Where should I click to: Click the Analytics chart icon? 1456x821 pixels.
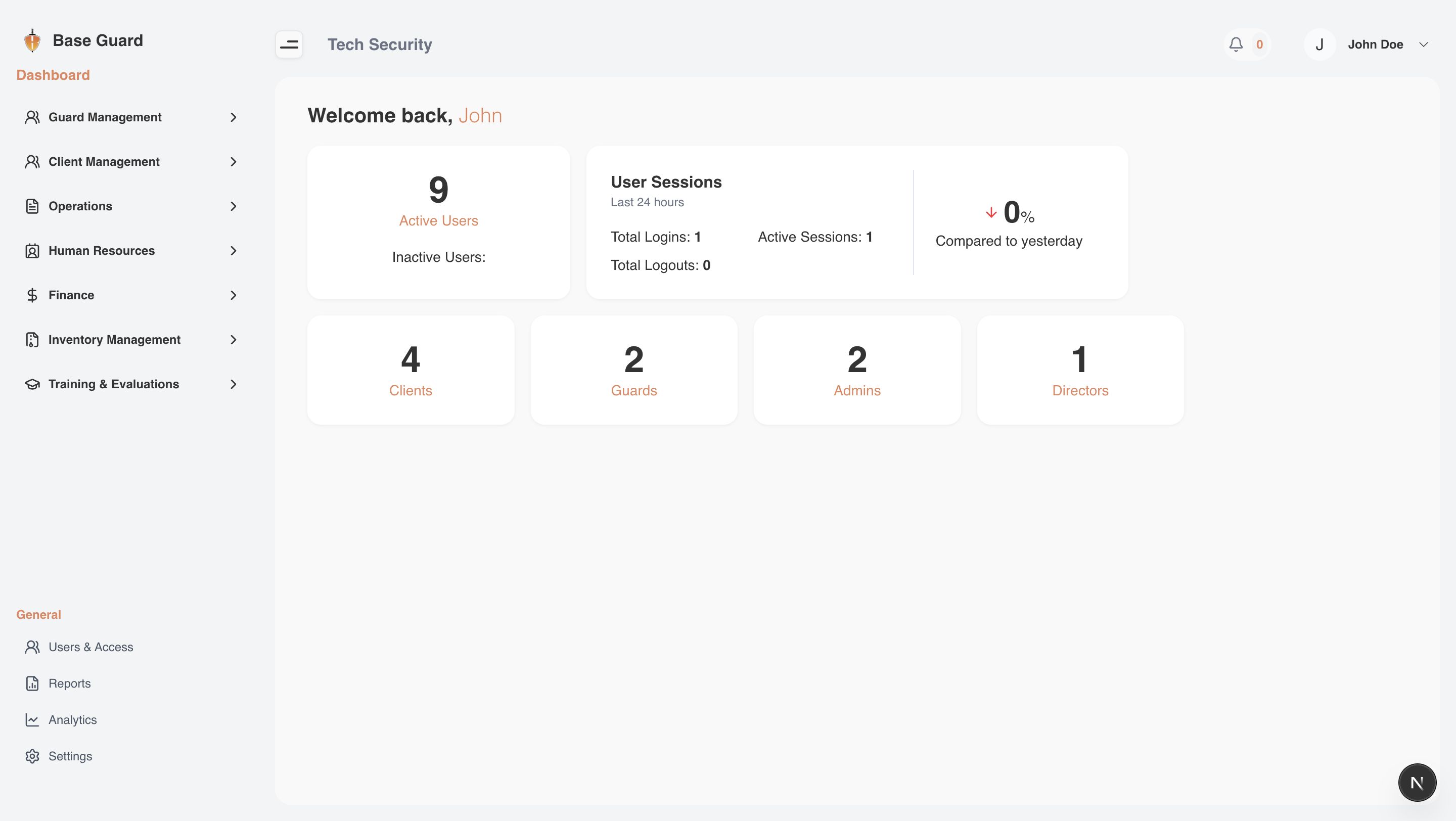pyautogui.click(x=32, y=720)
